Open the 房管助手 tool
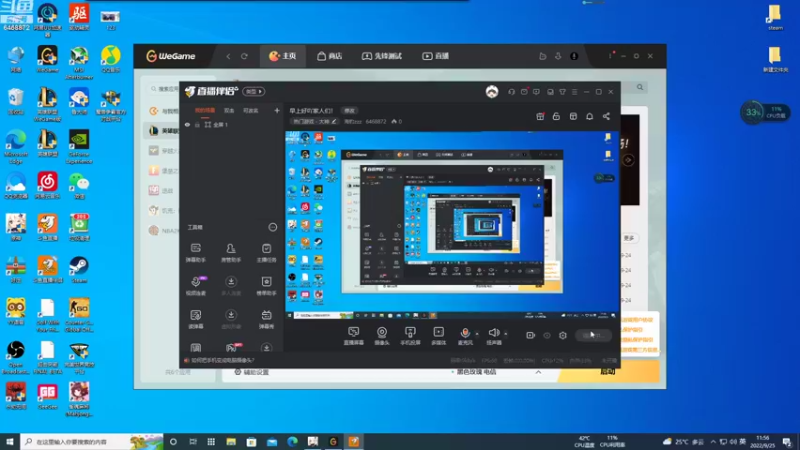Viewport: 800px width, 450px height. pos(231,253)
